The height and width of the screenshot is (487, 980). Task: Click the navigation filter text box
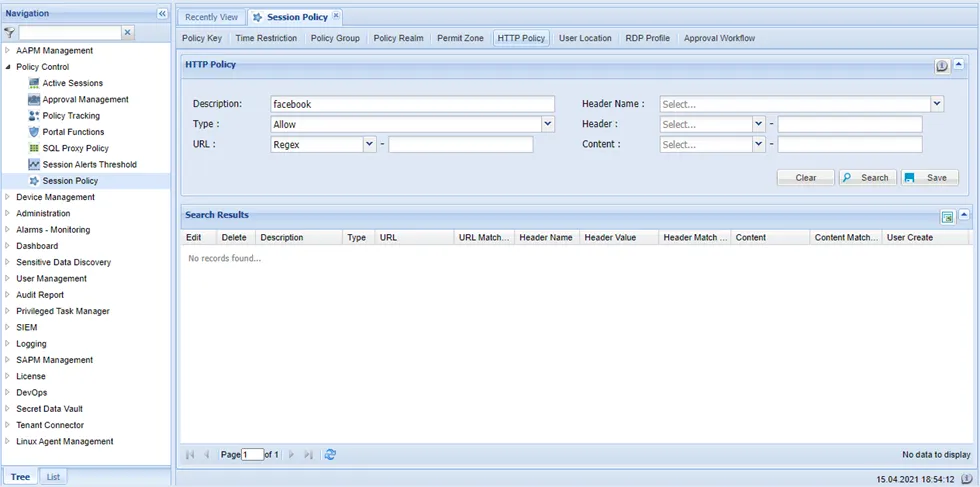tap(69, 33)
